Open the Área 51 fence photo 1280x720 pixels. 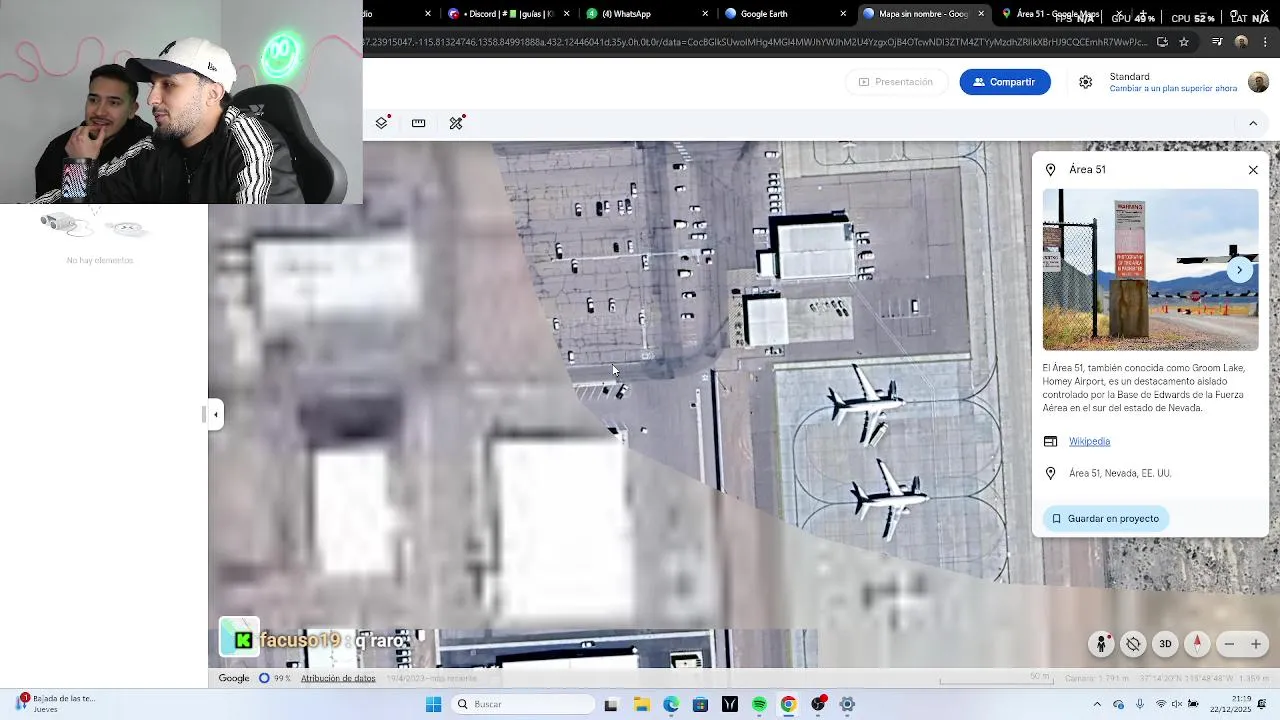point(1150,270)
